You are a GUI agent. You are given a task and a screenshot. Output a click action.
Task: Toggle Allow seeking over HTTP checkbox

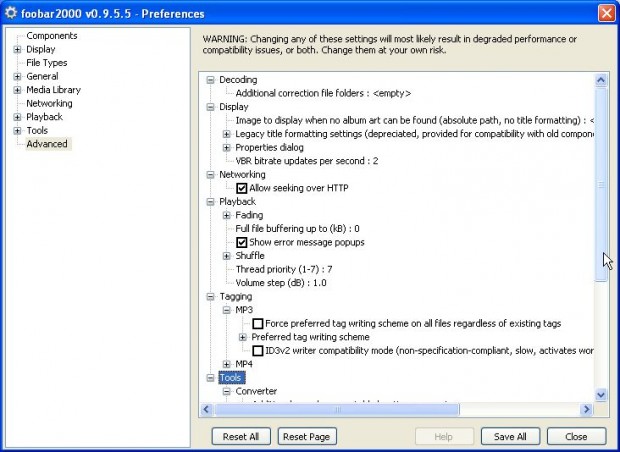pyautogui.click(x=242, y=188)
